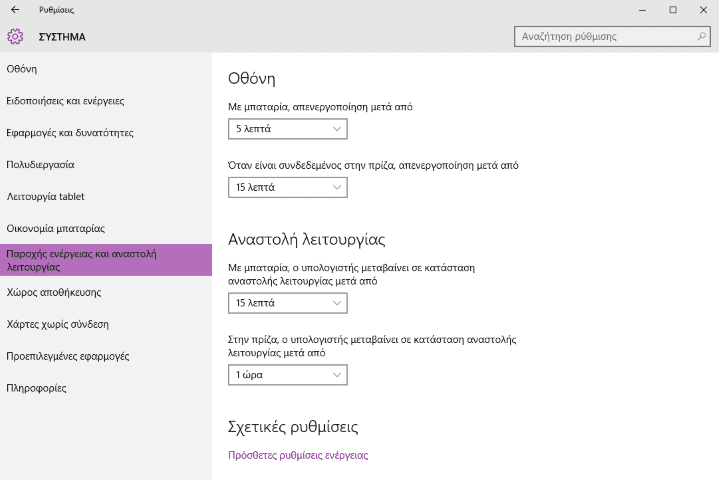
Task: Open Εφαρμογές και δυνατότητες section
Action: pos(70,133)
